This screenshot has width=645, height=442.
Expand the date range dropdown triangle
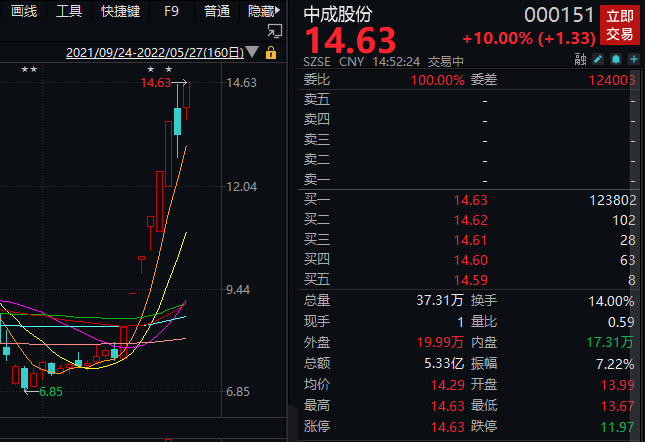click(252, 52)
